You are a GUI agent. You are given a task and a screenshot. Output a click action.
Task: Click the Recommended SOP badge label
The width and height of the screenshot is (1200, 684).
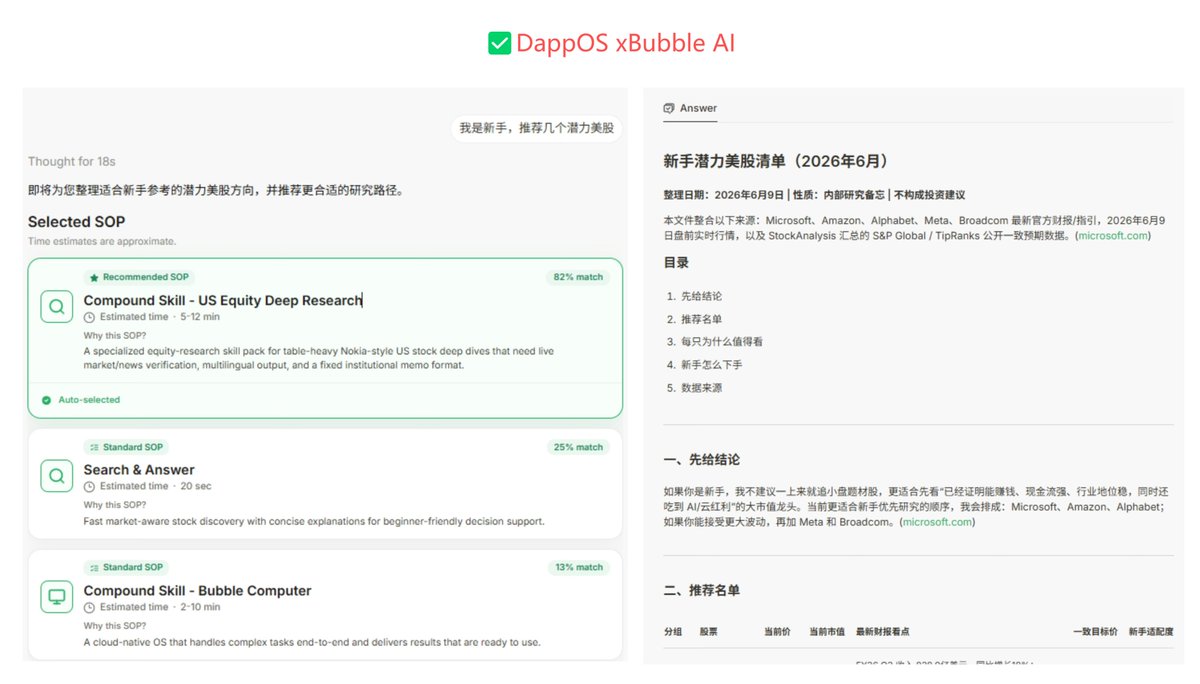[146, 277]
